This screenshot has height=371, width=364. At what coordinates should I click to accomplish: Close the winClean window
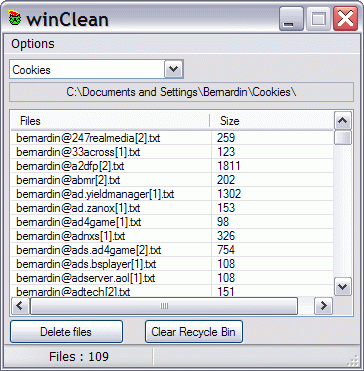coord(345,19)
